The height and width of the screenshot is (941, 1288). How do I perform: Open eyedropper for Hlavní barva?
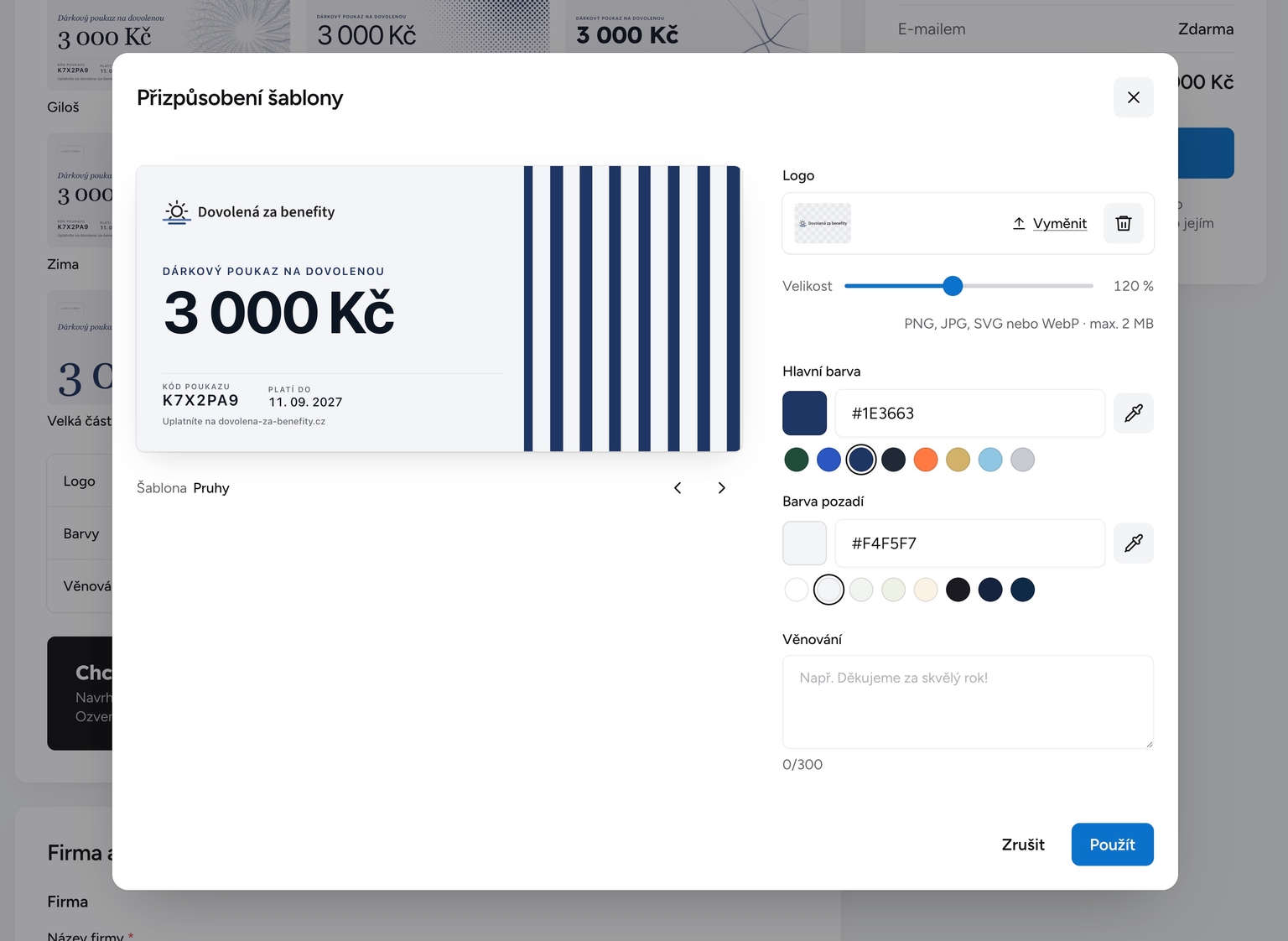[x=1133, y=413]
